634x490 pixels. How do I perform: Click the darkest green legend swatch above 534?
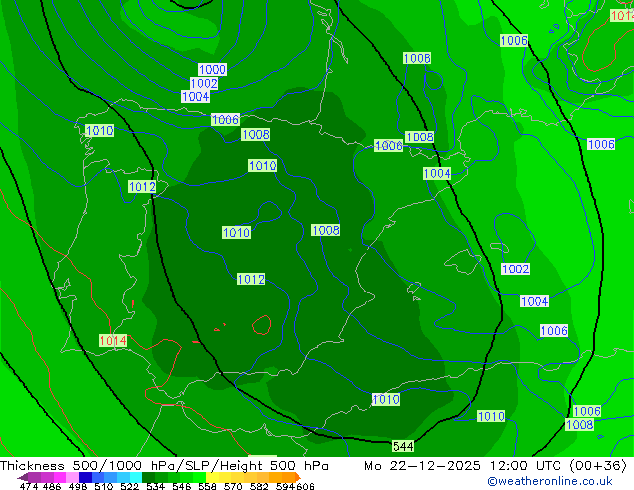[x=148, y=477]
